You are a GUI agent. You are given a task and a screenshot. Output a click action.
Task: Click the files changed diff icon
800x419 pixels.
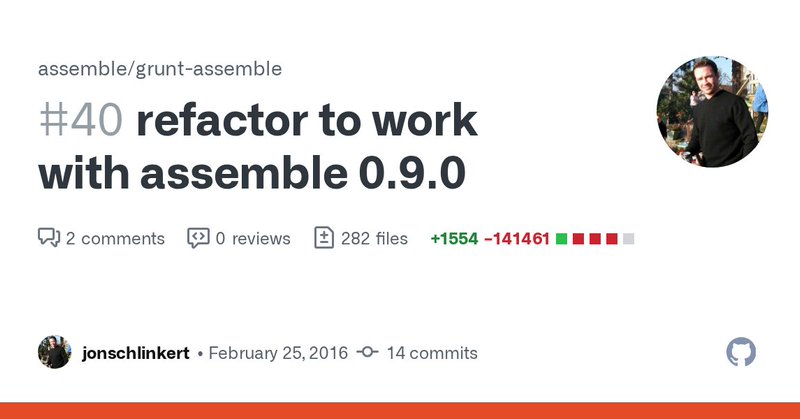pyautogui.click(x=324, y=238)
